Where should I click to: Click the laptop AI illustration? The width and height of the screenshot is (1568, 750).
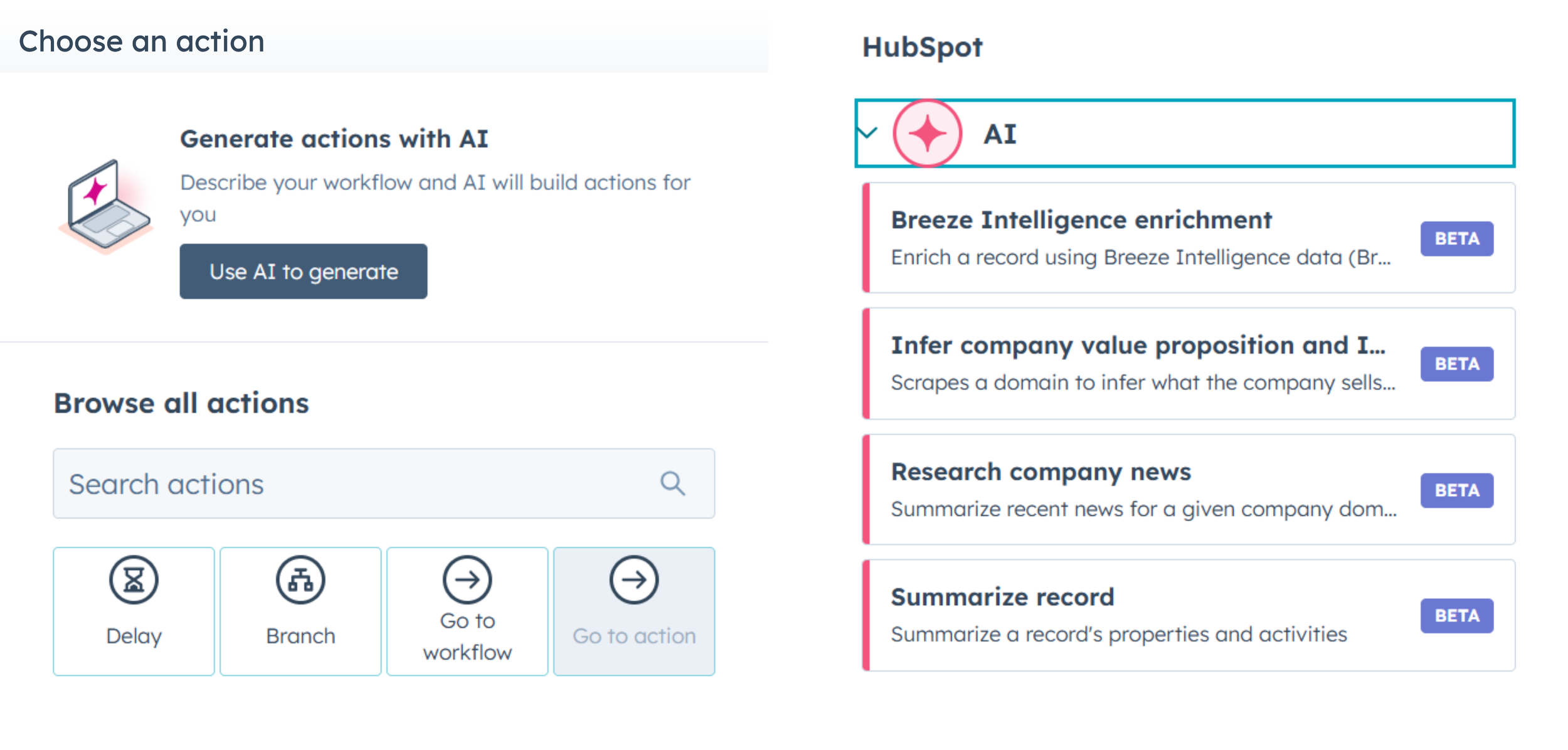107,207
